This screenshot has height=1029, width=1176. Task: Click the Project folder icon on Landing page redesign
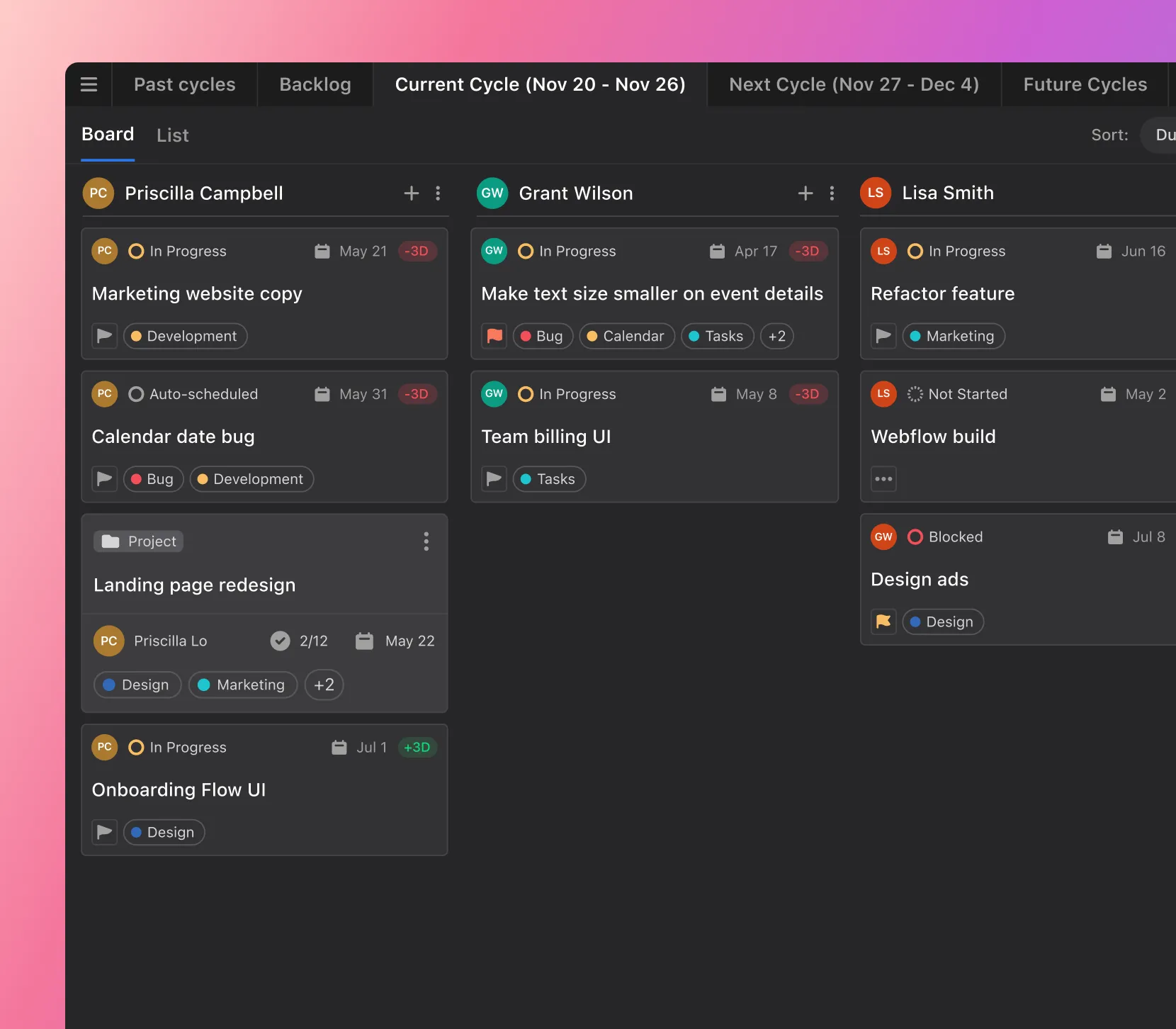pos(111,541)
